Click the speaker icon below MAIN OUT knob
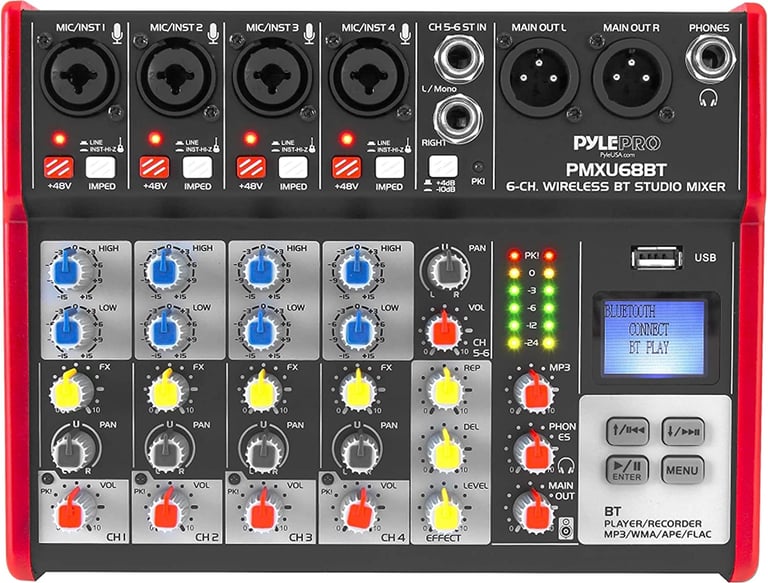768x583 pixels. tap(566, 528)
